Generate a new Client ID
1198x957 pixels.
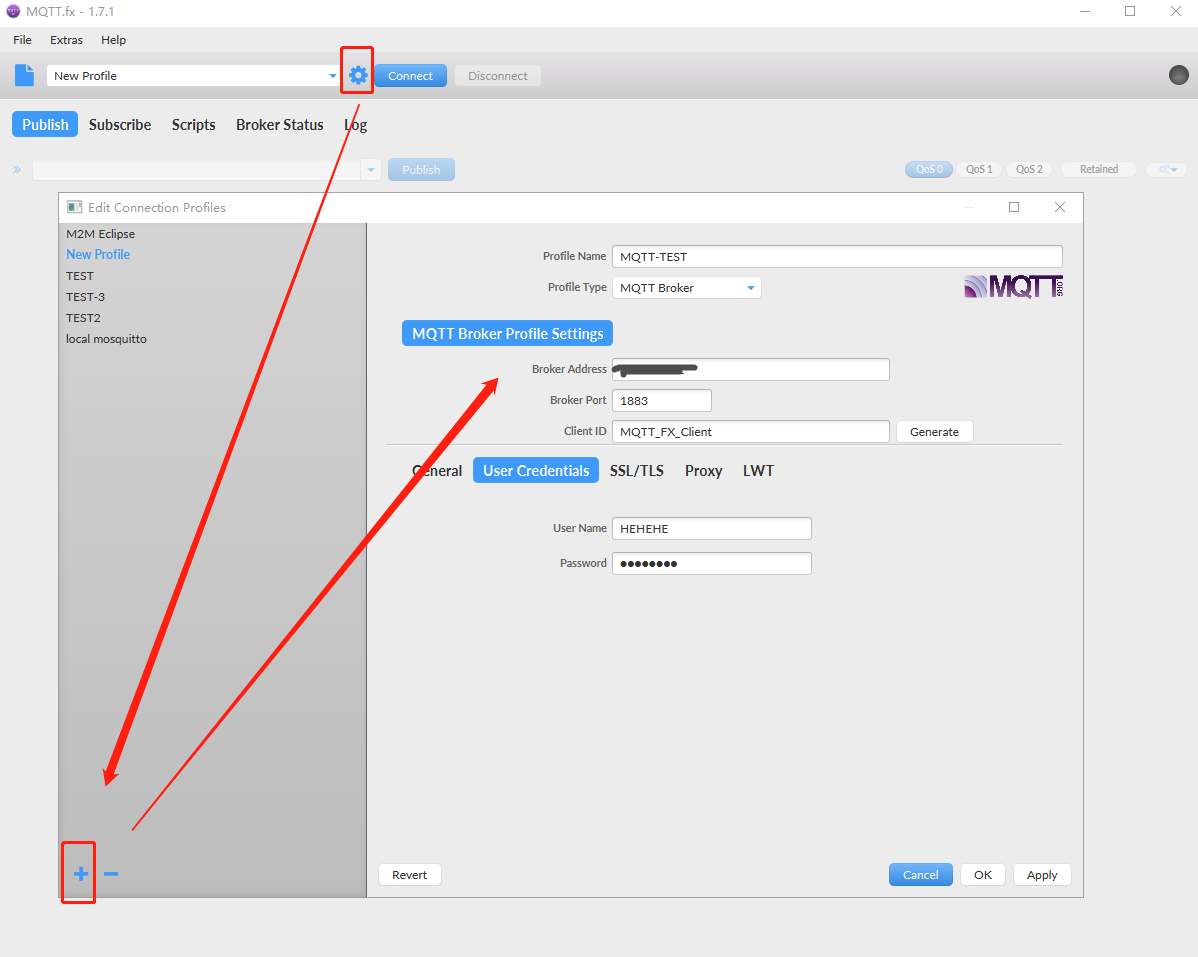coord(934,432)
